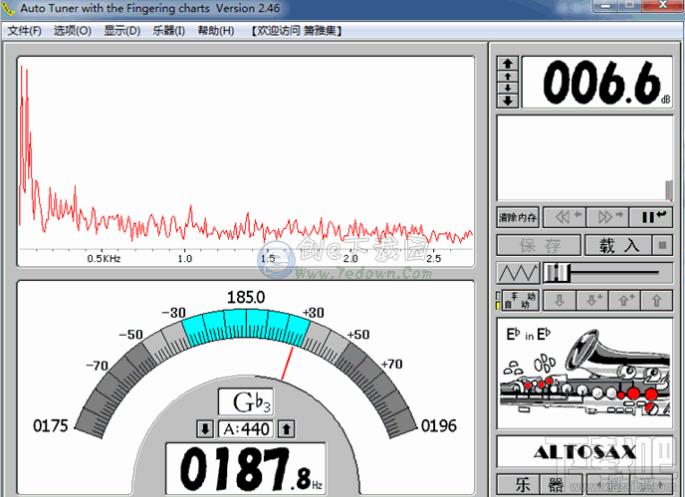Viewport: 685px width, 497px height.
Task: Open the 显示(D) menu
Action: click(x=122, y=31)
